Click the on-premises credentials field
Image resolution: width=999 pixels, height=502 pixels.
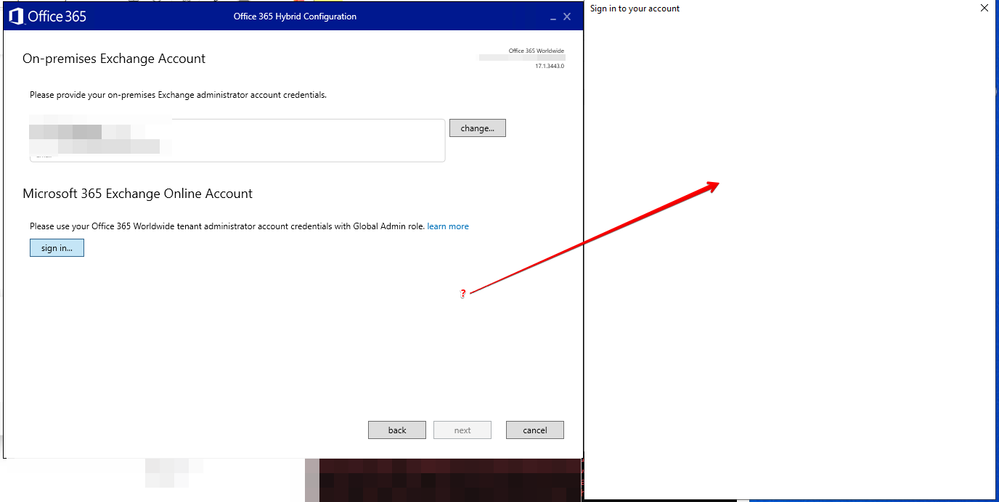coord(237,140)
